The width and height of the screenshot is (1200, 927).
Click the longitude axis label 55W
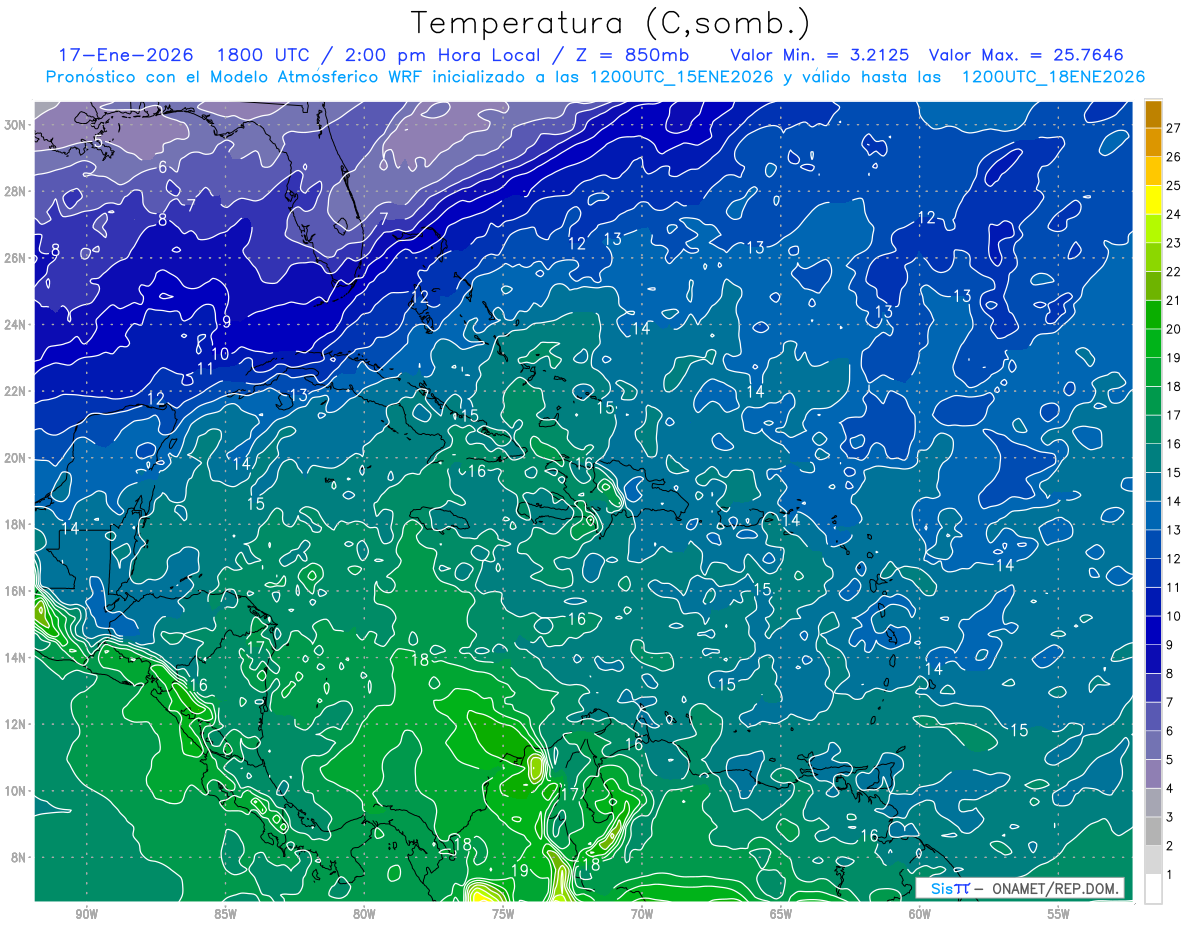pos(1059,915)
